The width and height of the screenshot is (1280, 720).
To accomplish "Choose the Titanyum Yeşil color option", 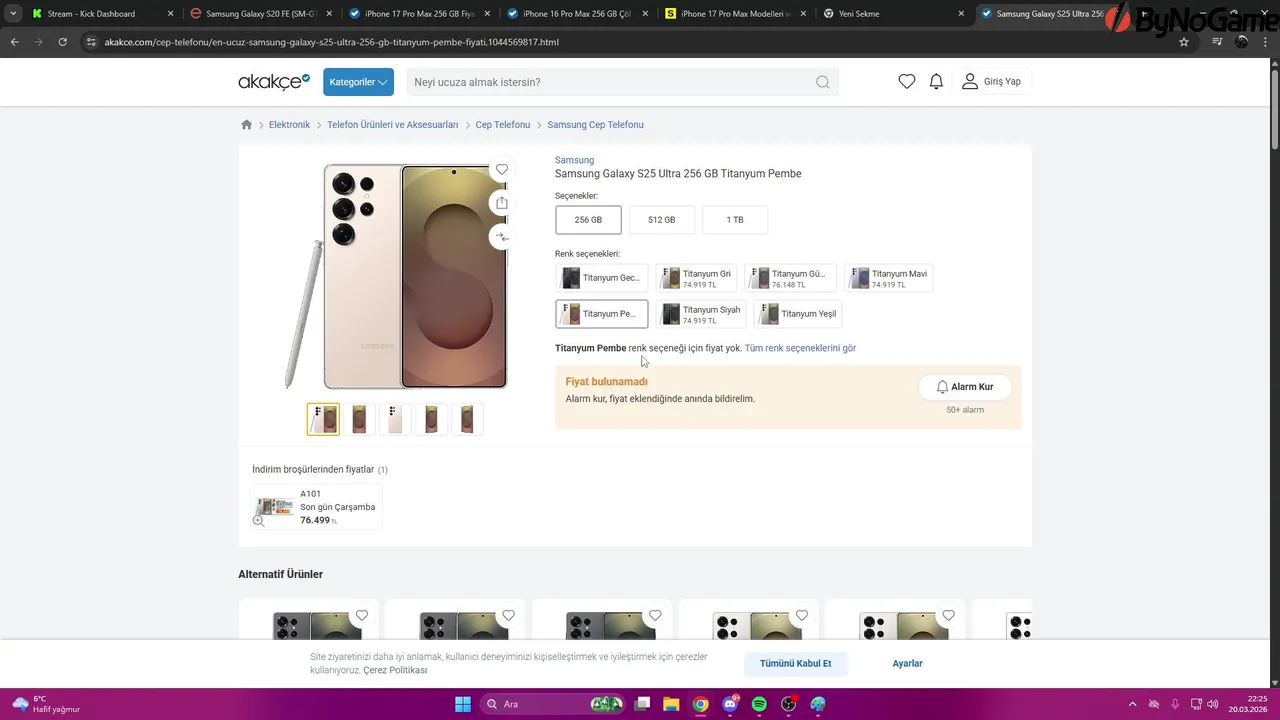I will point(798,314).
